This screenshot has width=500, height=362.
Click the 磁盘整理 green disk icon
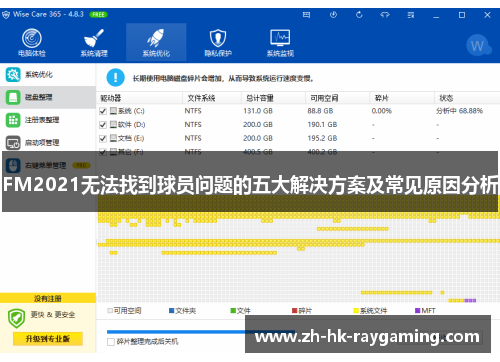coord(13,97)
